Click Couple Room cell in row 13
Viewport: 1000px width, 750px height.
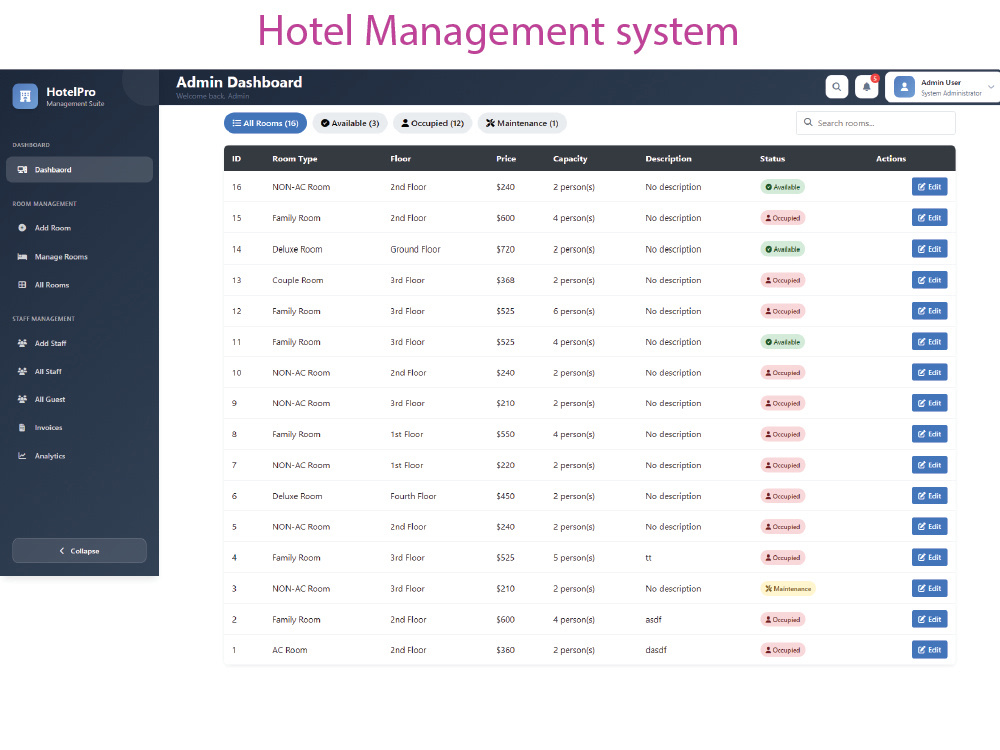(x=298, y=280)
